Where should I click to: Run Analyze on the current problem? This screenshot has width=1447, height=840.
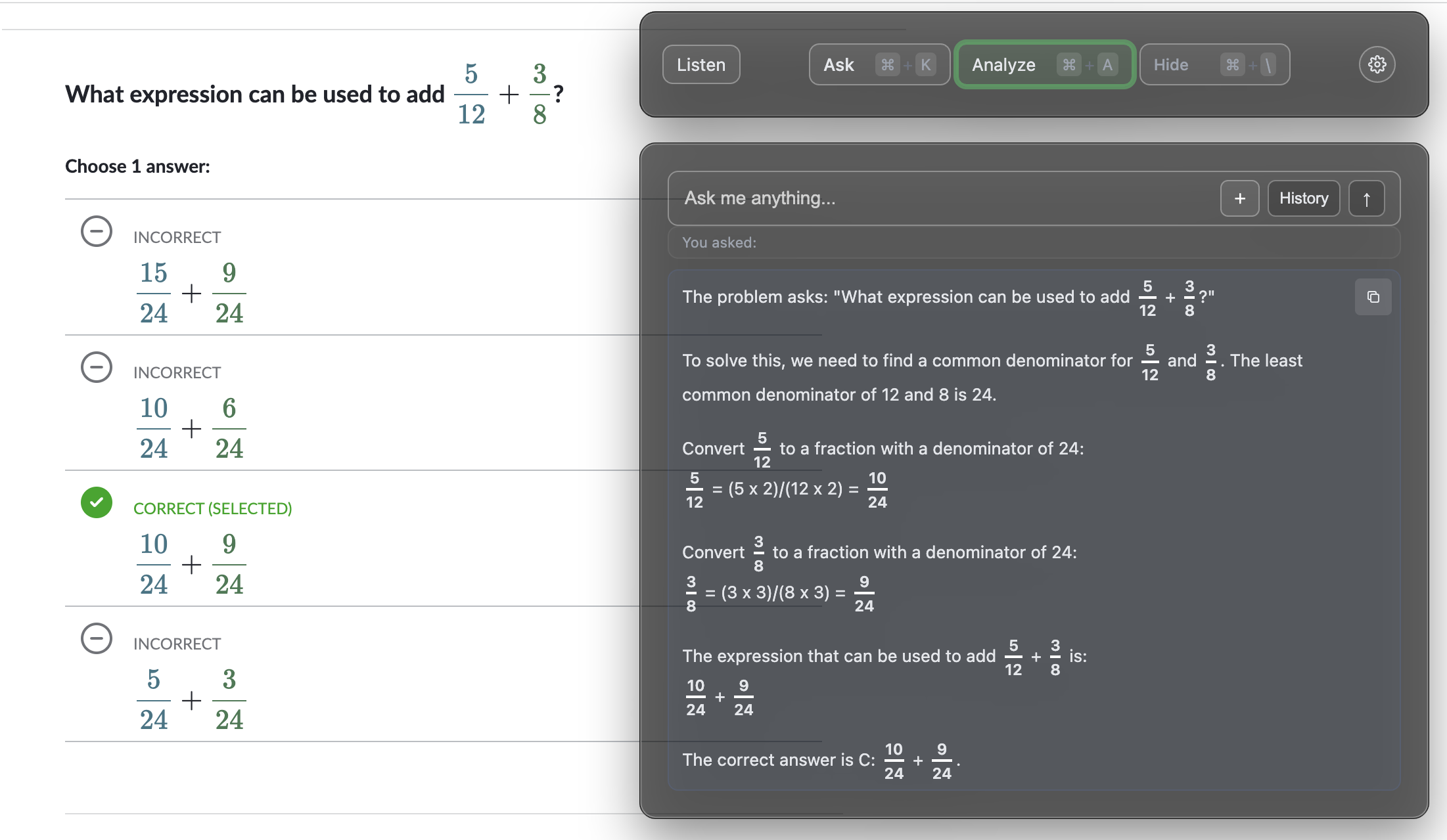tap(1003, 64)
